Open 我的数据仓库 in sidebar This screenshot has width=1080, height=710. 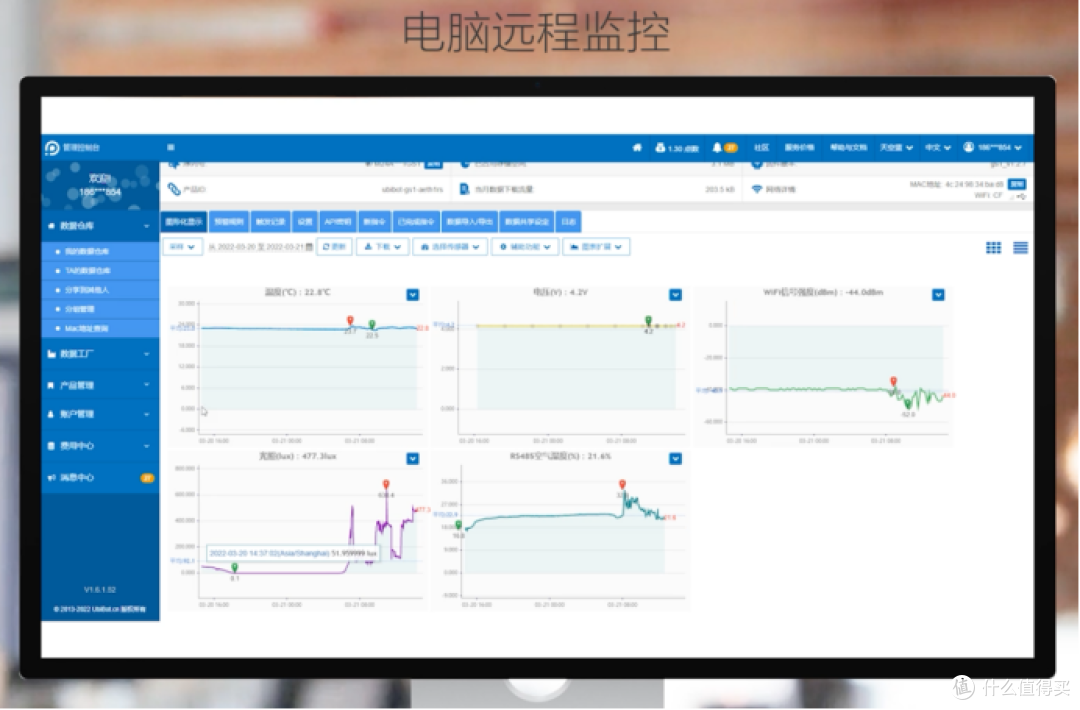coord(100,251)
